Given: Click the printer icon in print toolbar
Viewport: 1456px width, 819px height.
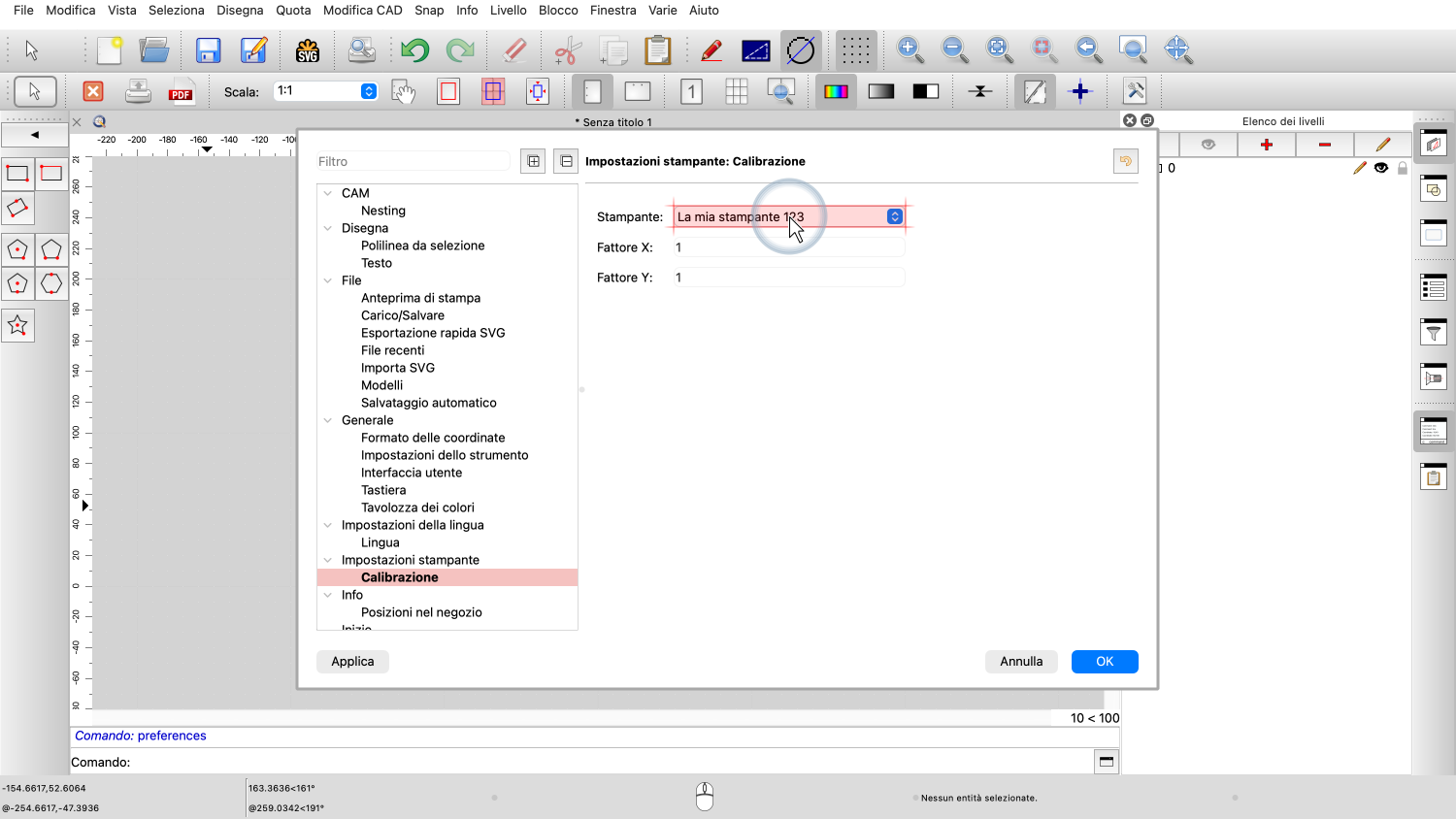Looking at the screenshot, I should pos(138,92).
